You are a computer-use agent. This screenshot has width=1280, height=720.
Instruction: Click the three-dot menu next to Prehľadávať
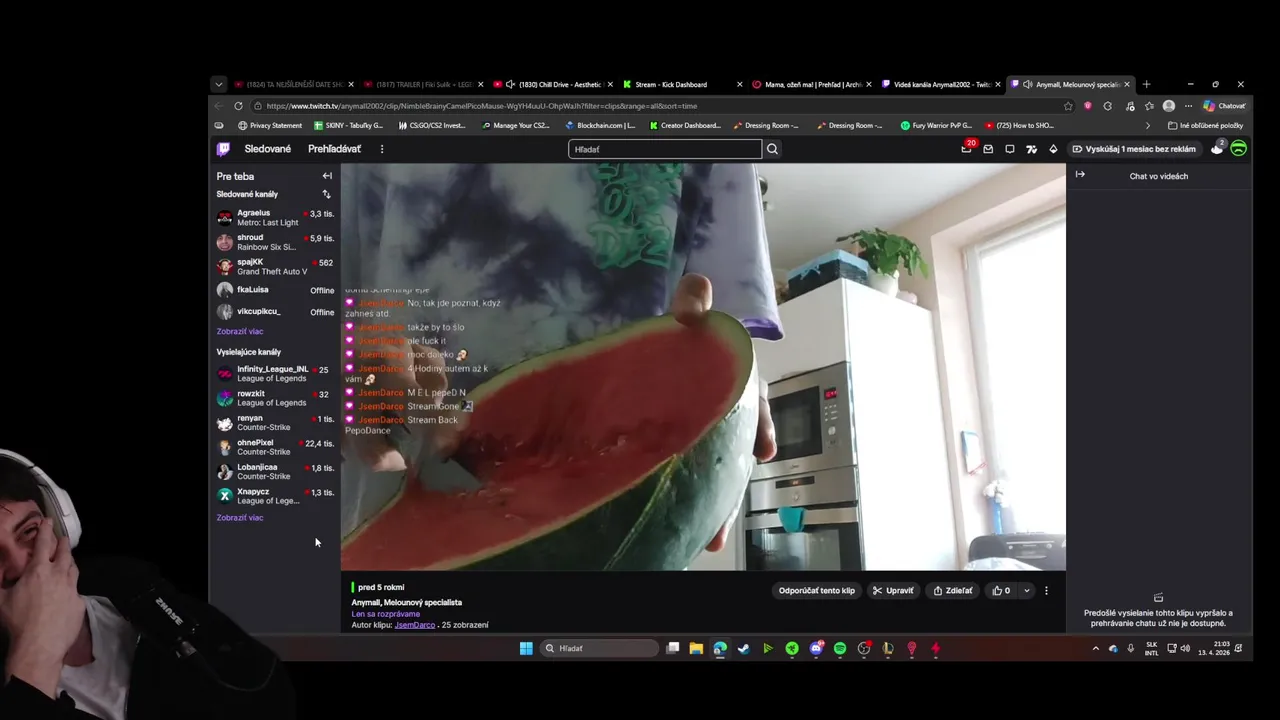tap(381, 149)
